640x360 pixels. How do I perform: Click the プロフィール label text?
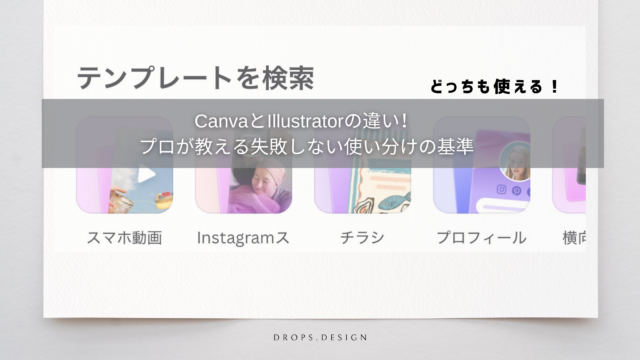coord(482,238)
